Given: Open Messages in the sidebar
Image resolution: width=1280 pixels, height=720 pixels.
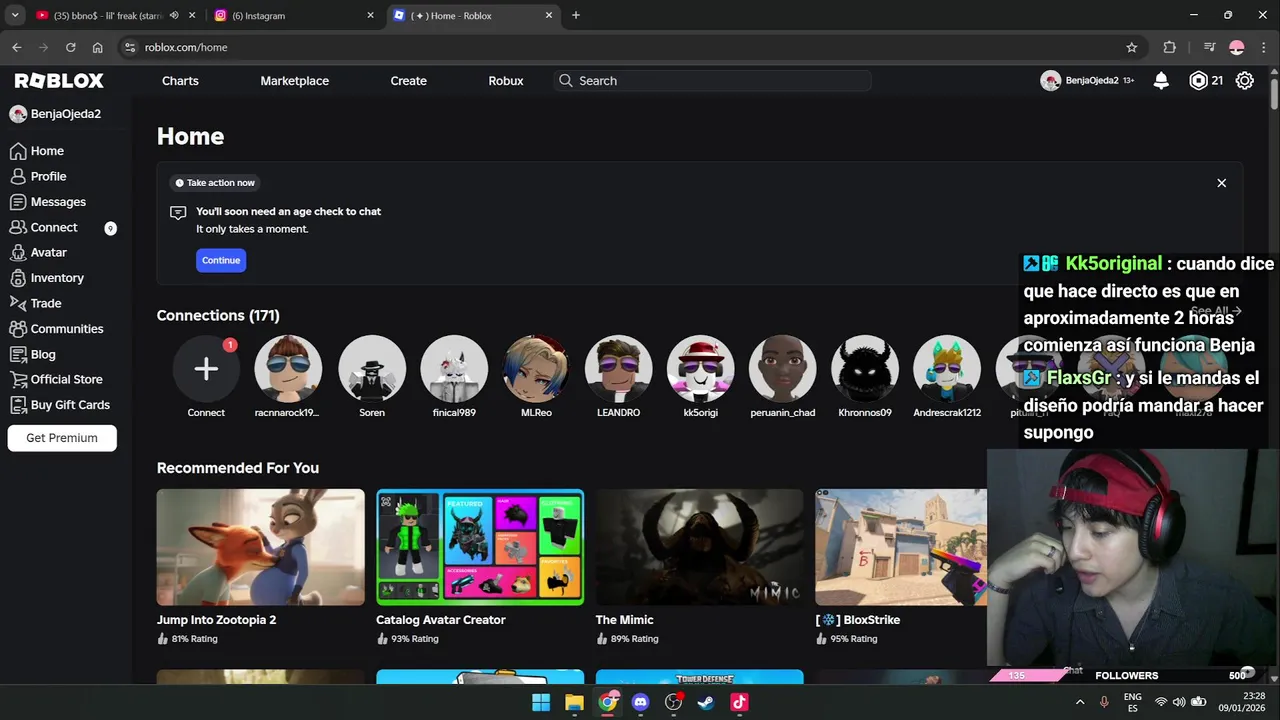Looking at the screenshot, I should point(47,202).
